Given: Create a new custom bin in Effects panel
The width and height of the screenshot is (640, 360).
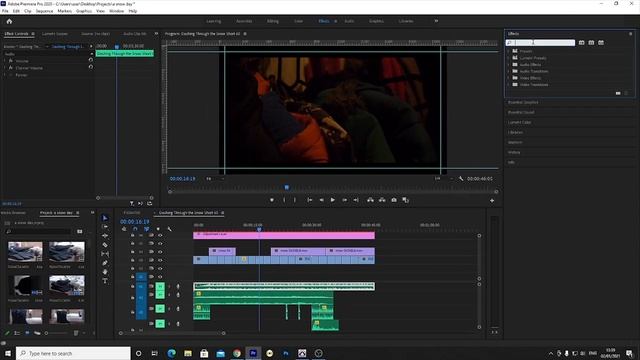Looking at the screenshot, I should (x=618, y=93).
